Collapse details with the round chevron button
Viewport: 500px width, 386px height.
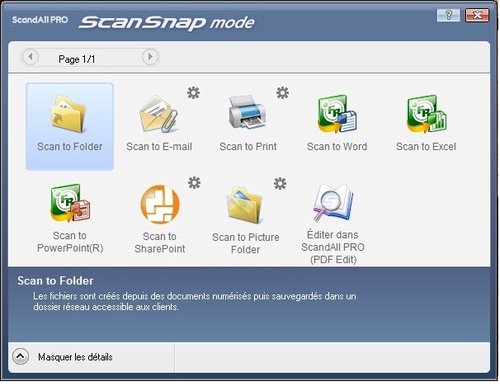coord(20,357)
